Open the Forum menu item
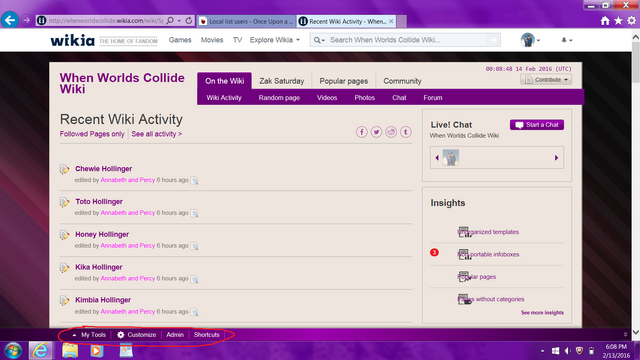This screenshot has height=360, width=640. pos(433,98)
